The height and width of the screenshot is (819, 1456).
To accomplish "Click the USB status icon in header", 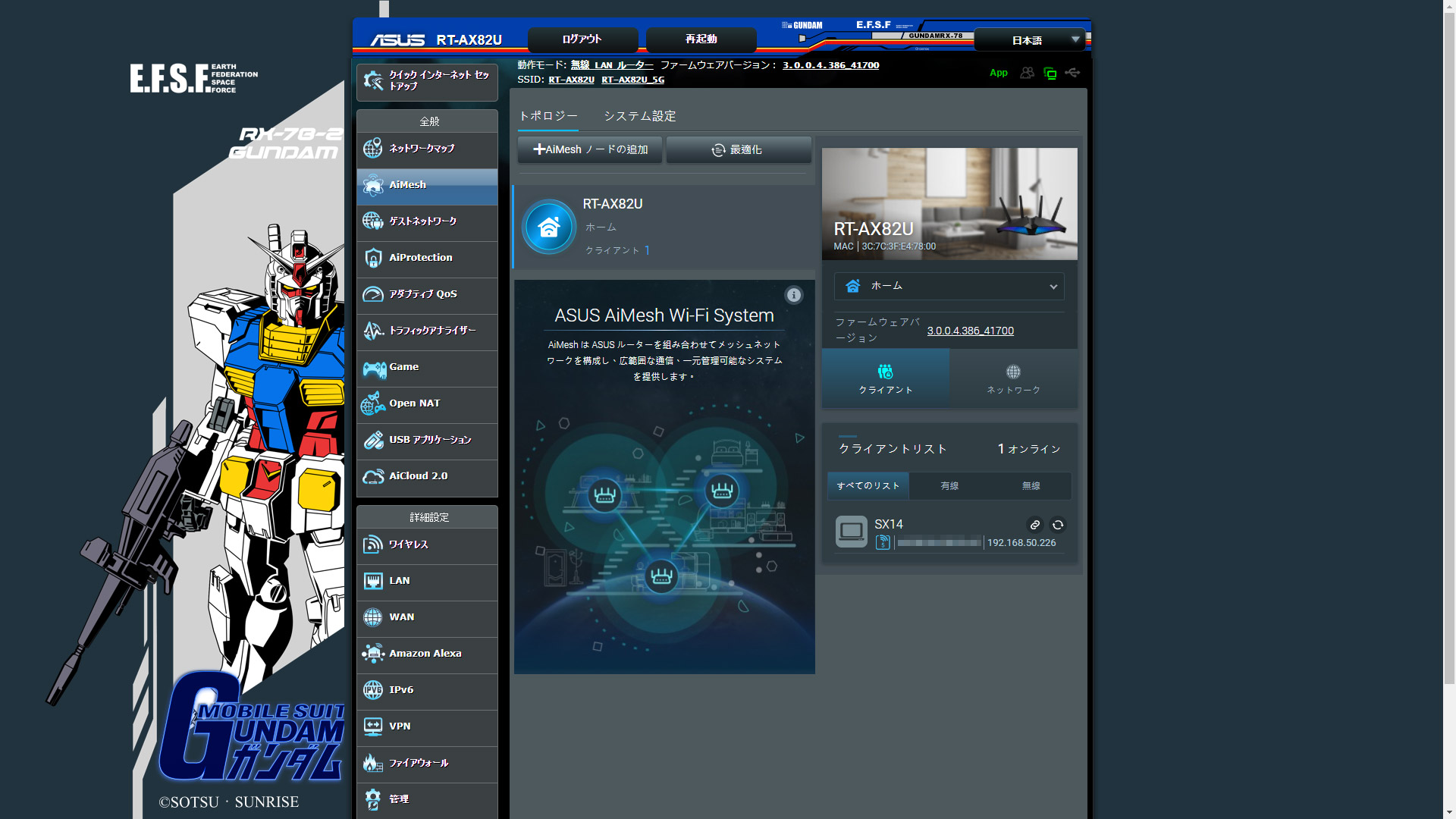I will [1072, 73].
